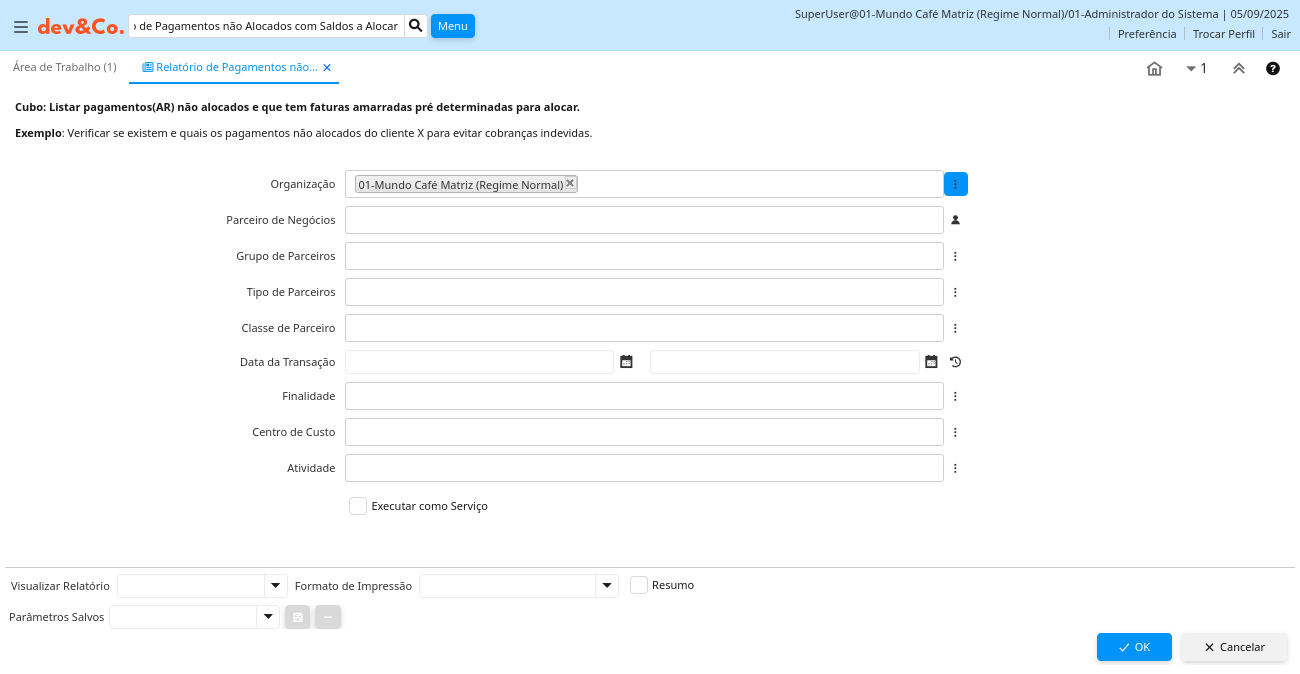Focus the Centro de Custo field
The image size is (1300, 674).
coord(644,432)
